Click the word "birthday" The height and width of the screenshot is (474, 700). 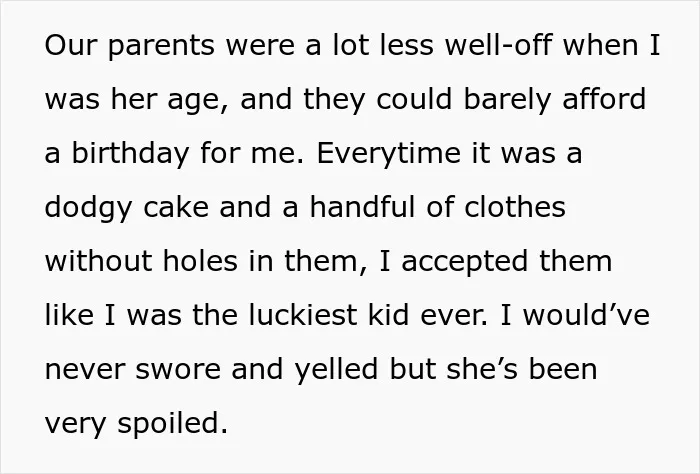coord(130,154)
